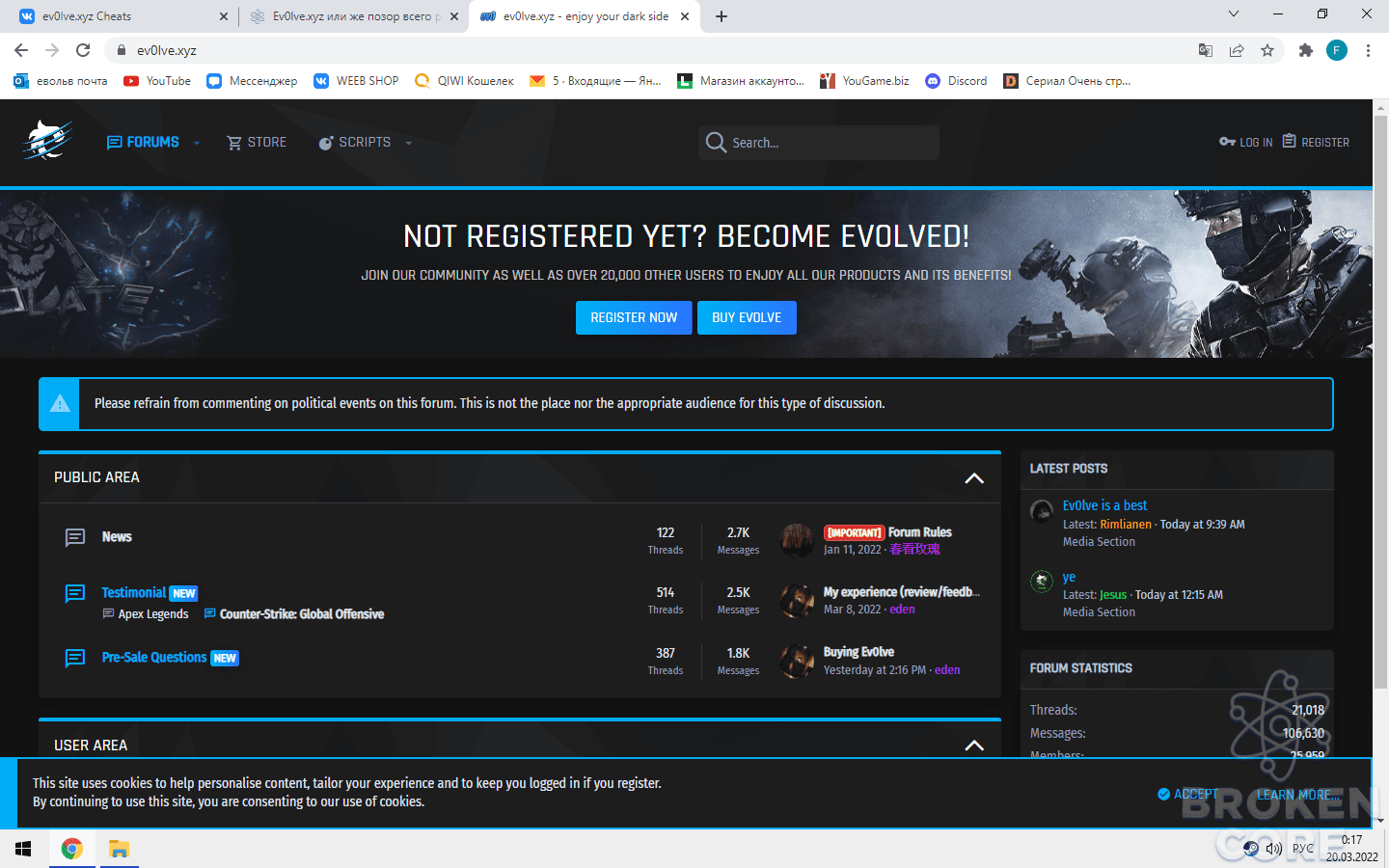Open the tab search dropdown arrow
Image resolution: width=1389 pixels, height=868 pixels.
[1234, 14]
